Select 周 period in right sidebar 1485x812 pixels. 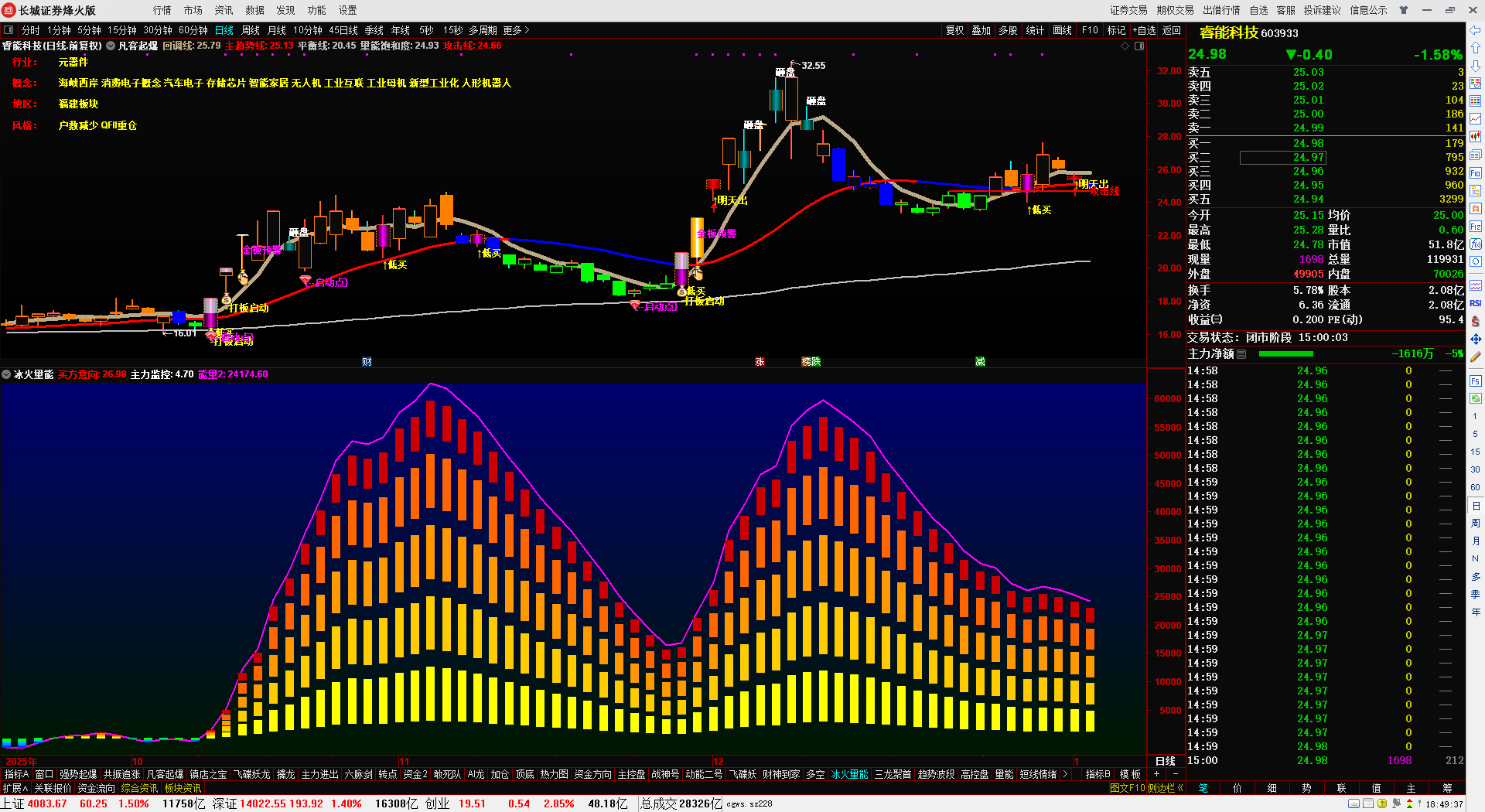1476,524
